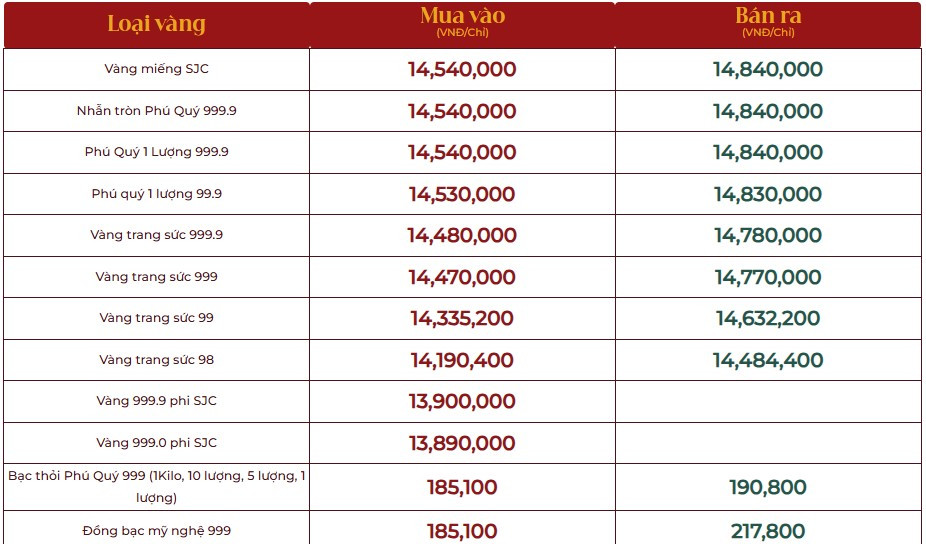This screenshot has height=544, width=926.
Task: Select the 14,484,400 sell price cell
Action: pyautogui.click(x=768, y=360)
